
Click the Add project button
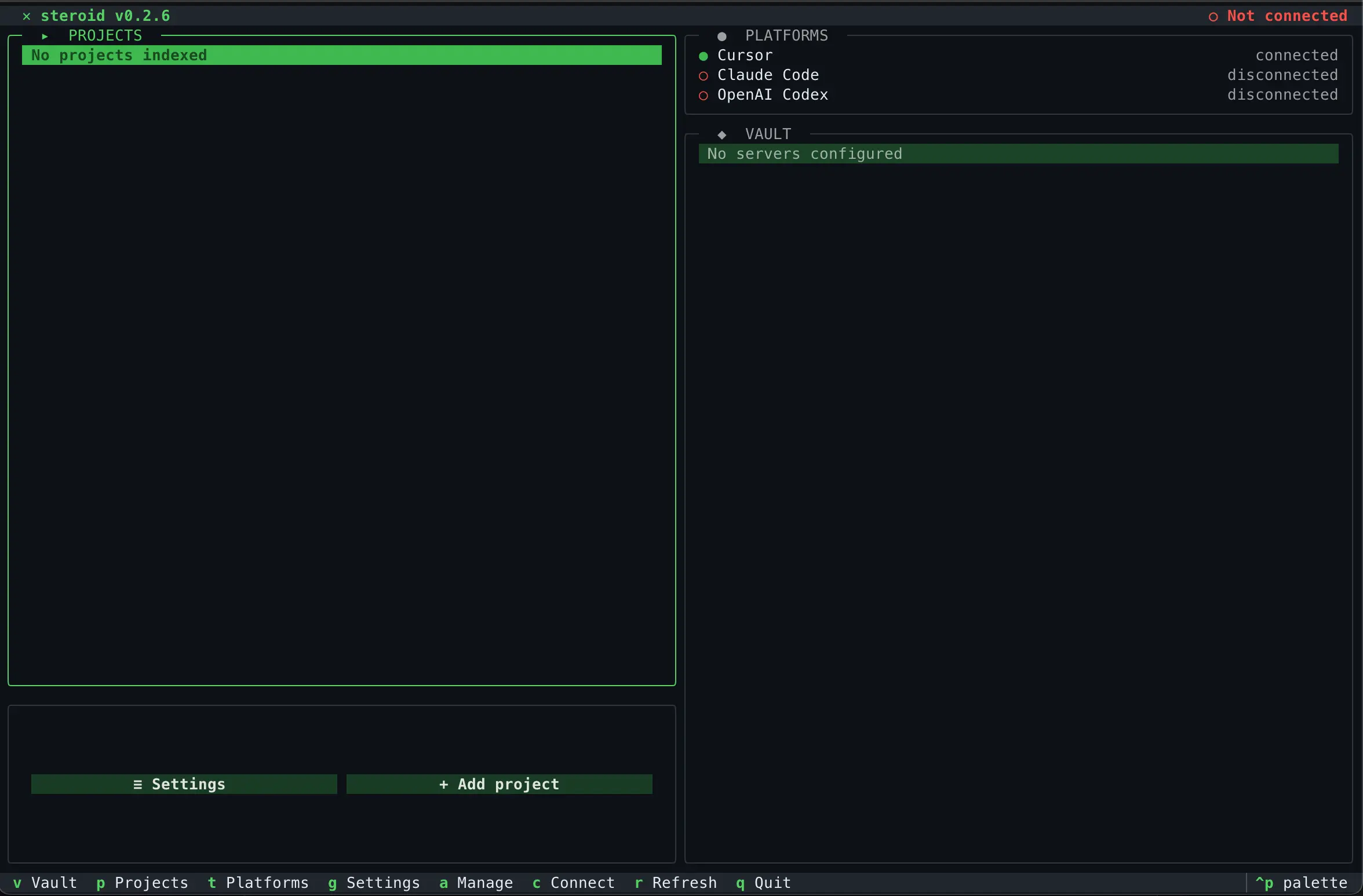pos(500,784)
